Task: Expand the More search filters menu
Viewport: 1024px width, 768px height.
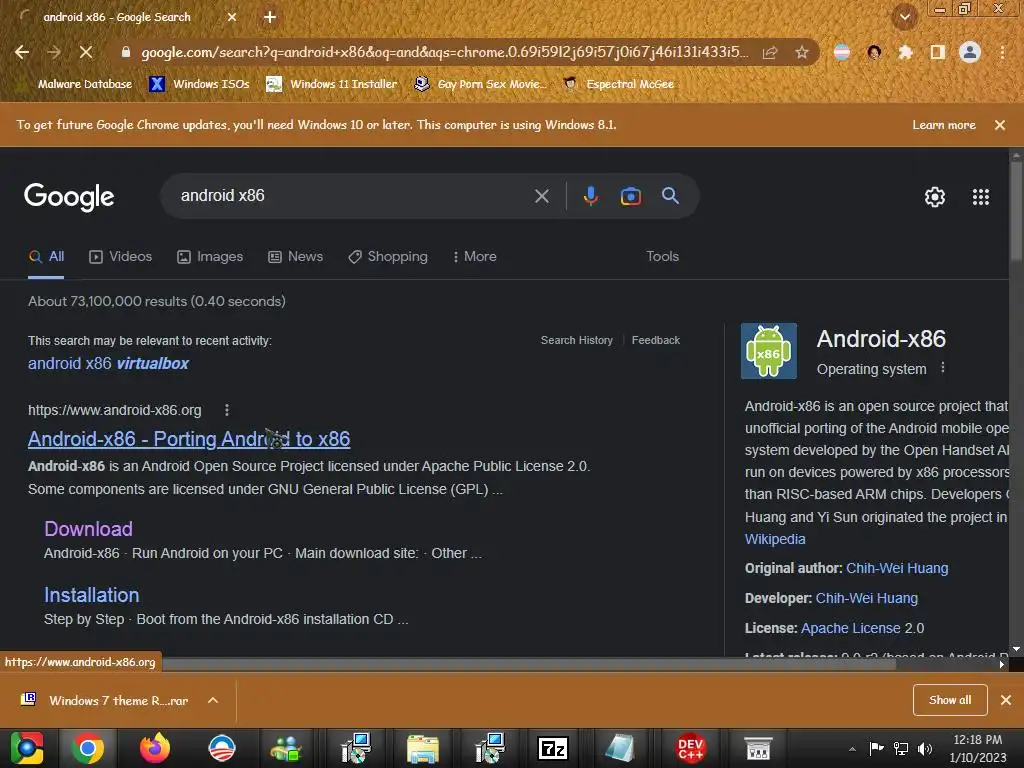Action: point(475,257)
